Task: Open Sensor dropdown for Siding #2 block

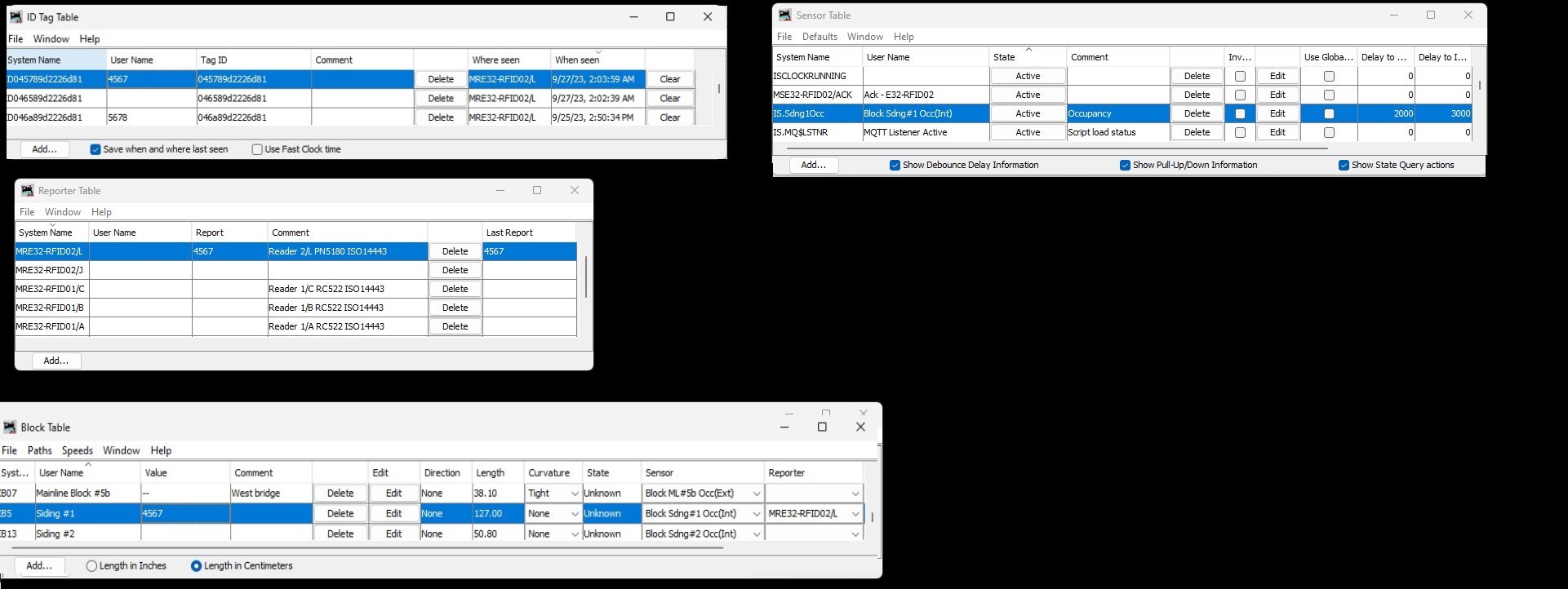Action: (756, 534)
